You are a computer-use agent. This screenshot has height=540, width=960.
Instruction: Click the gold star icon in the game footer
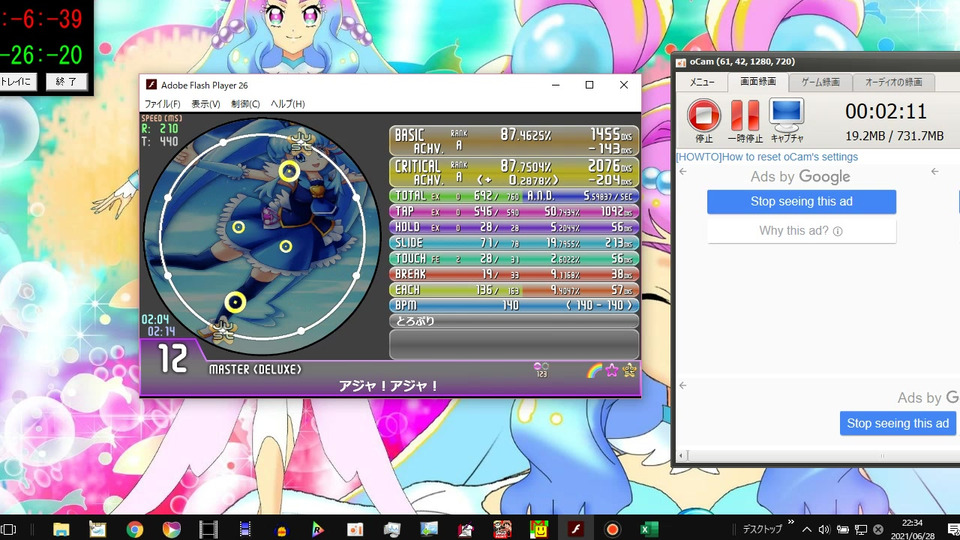[x=629, y=370]
